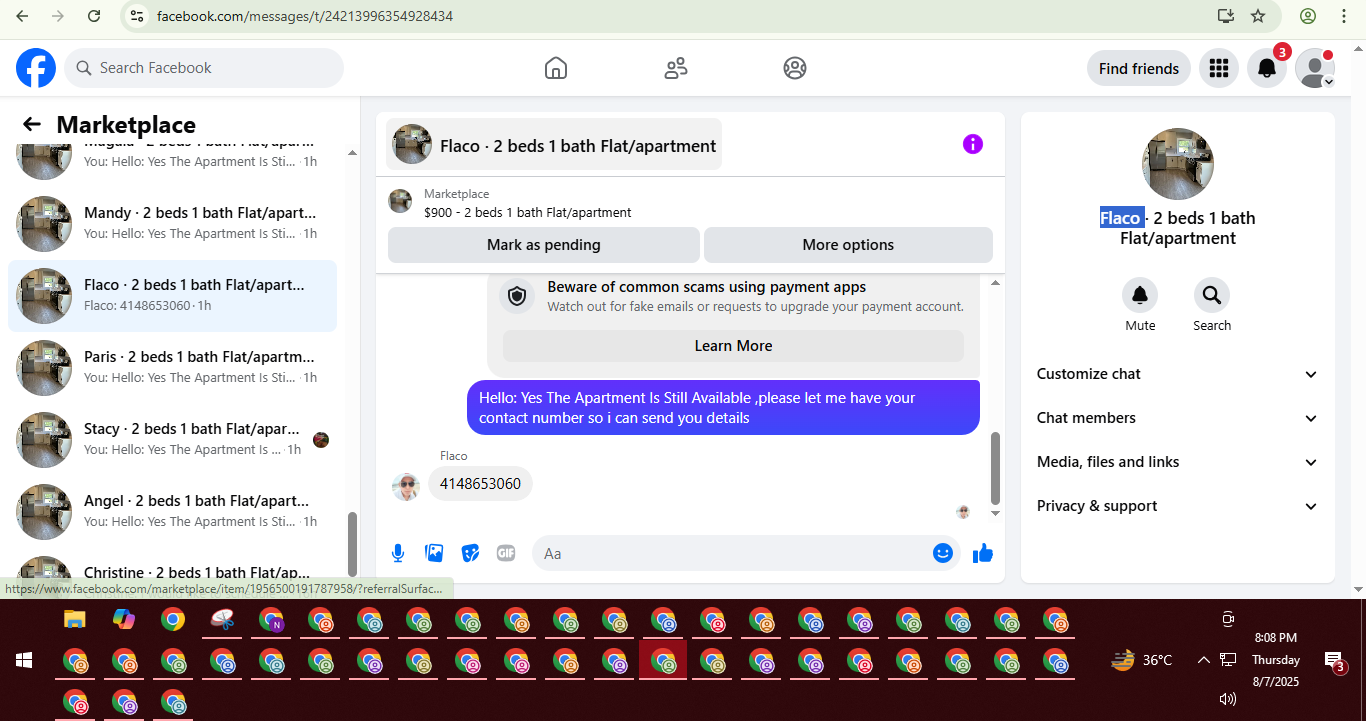Open Christine's conversation in the list
The image size is (1366, 721).
click(x=172, y=572)
